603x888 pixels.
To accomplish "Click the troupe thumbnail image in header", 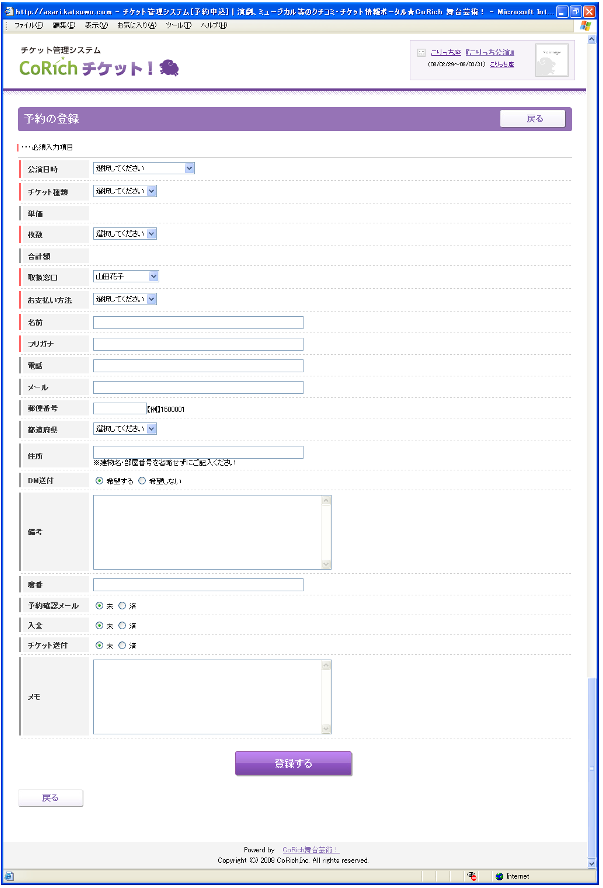I will (x=552, y=62).
